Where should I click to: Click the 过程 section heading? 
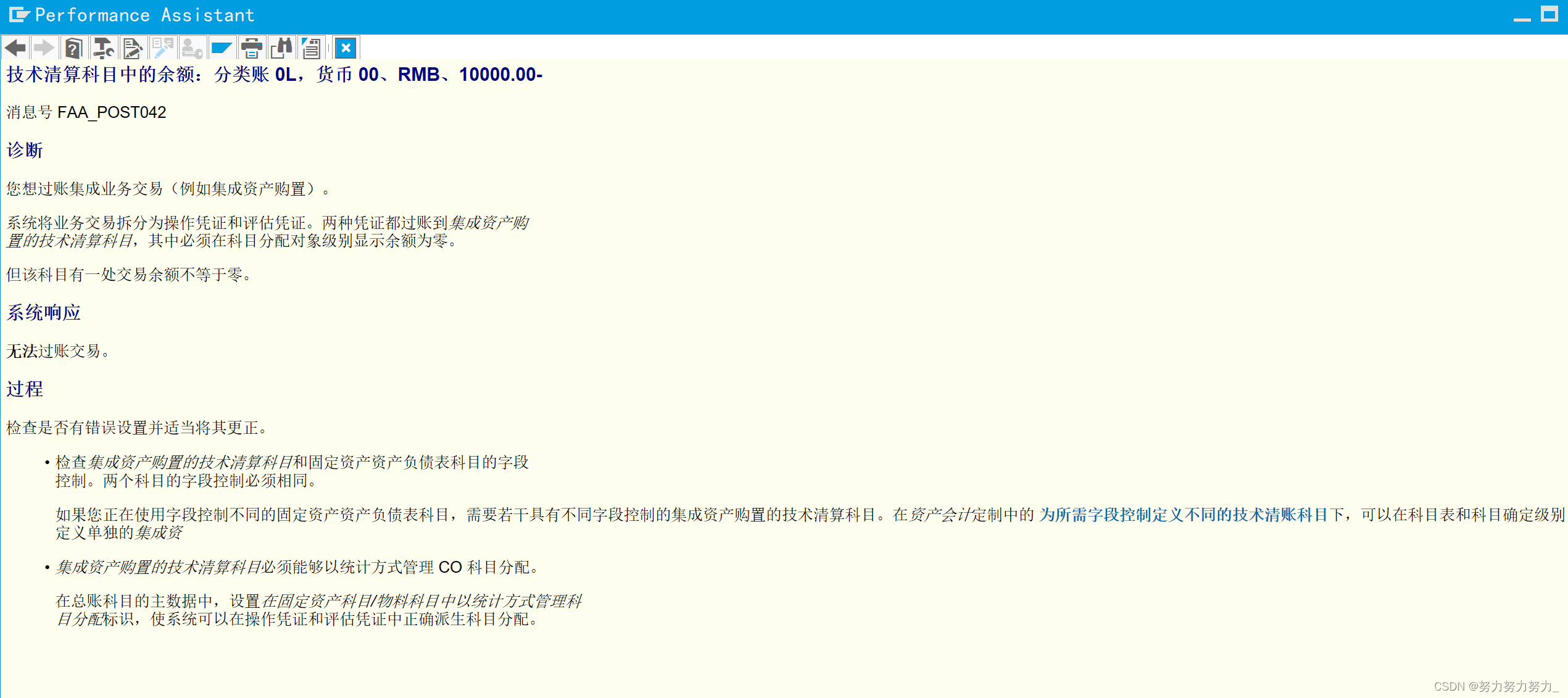pyautogui.click(x=25, y=389)
